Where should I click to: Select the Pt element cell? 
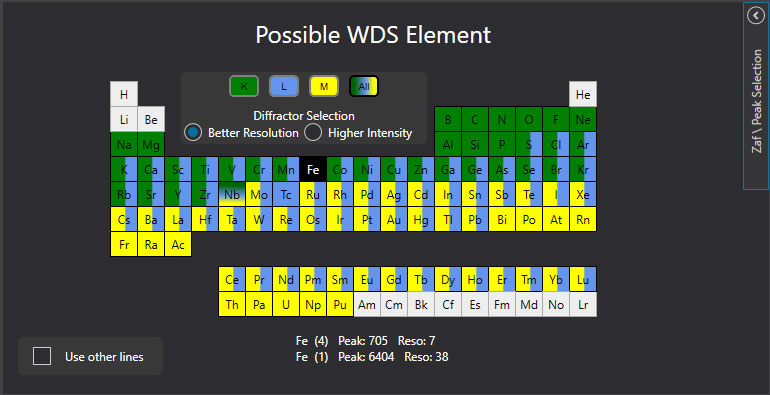pos(367,220)
